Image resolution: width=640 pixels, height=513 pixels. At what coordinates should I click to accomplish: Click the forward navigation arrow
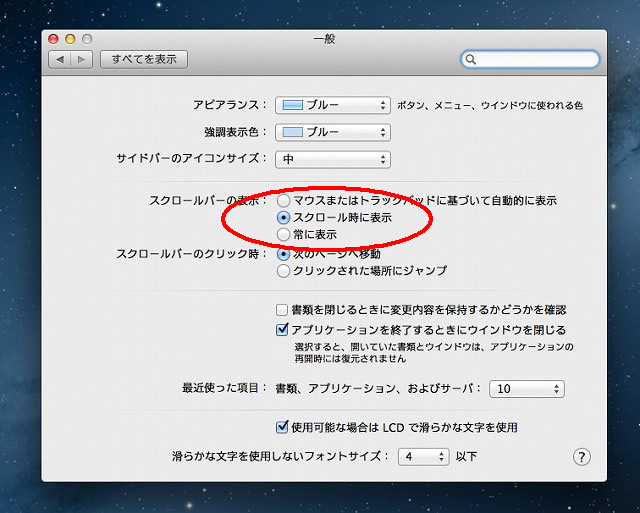[x=81, y=60]
